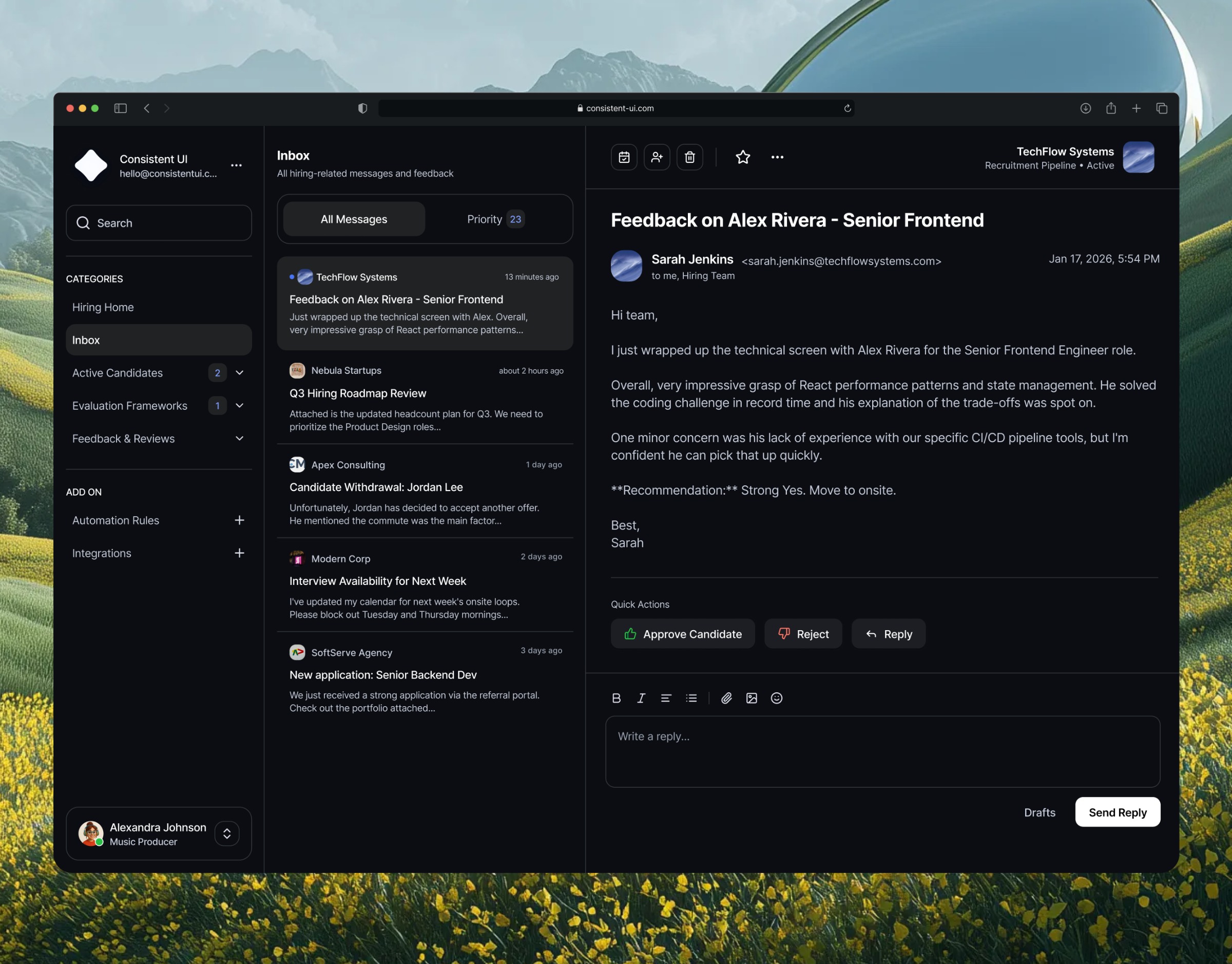Insert image in reply toolbar
1232x964 pixels.
pos(752,698)
